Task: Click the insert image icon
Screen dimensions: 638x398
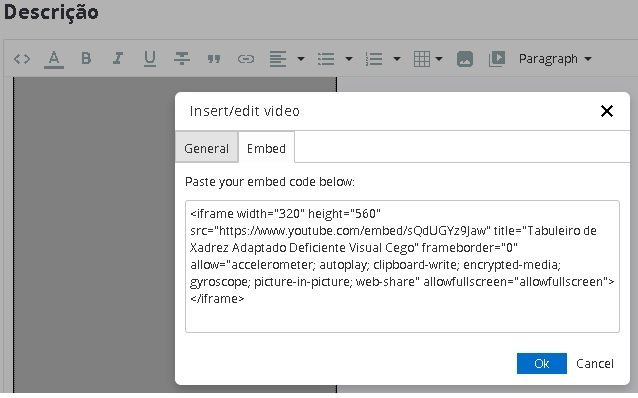Action: click(x=465, y=59)
